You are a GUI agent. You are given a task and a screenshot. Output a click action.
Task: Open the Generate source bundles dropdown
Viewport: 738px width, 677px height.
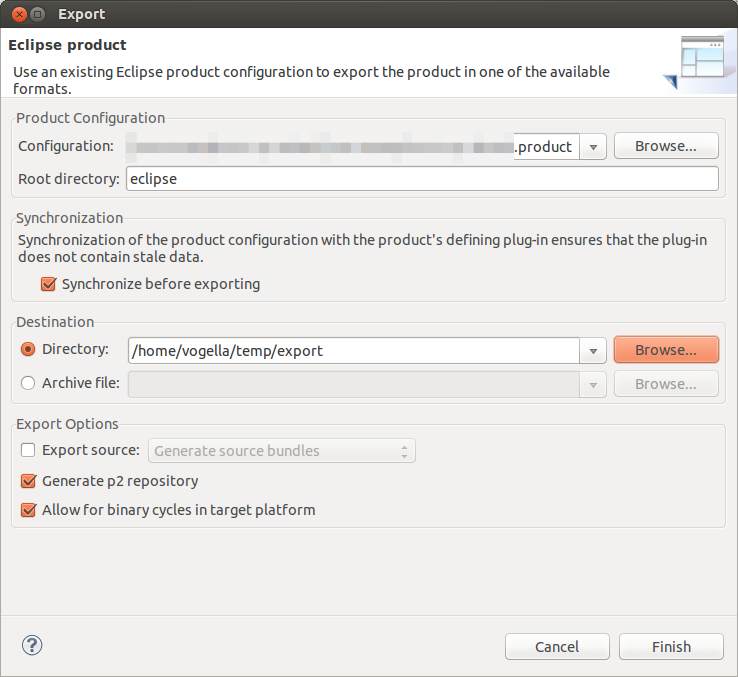click(x=282, y=451)
